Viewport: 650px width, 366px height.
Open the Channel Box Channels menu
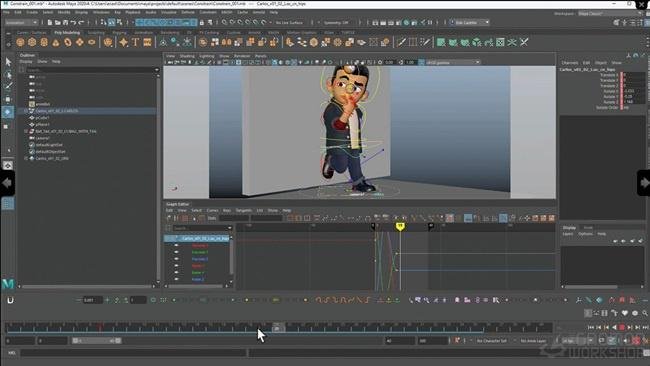pos(570,63)
